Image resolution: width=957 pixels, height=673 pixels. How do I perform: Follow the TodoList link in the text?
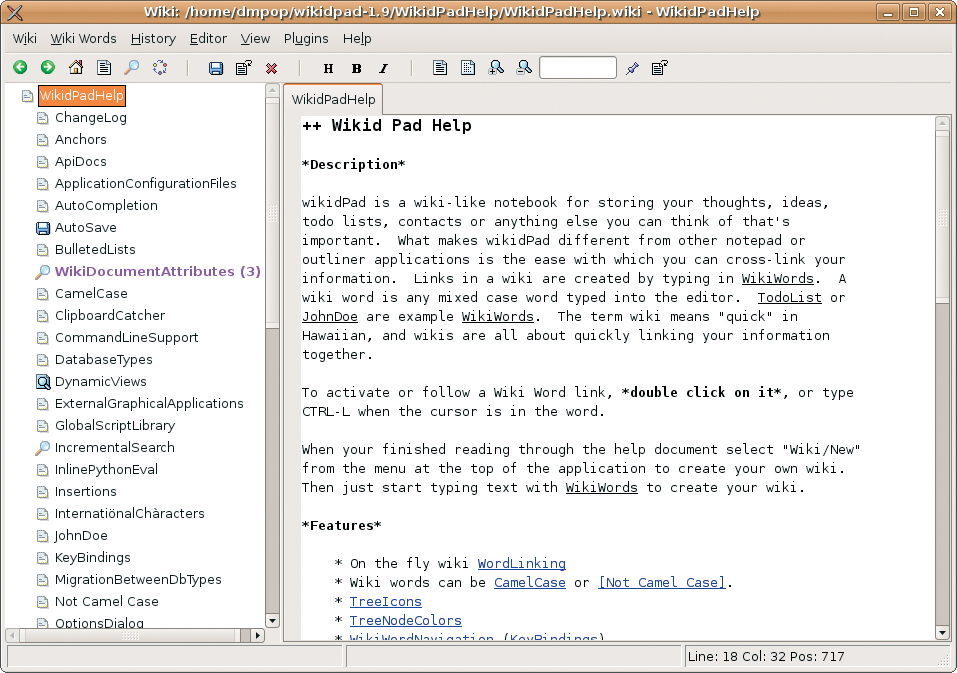[789, 298]
